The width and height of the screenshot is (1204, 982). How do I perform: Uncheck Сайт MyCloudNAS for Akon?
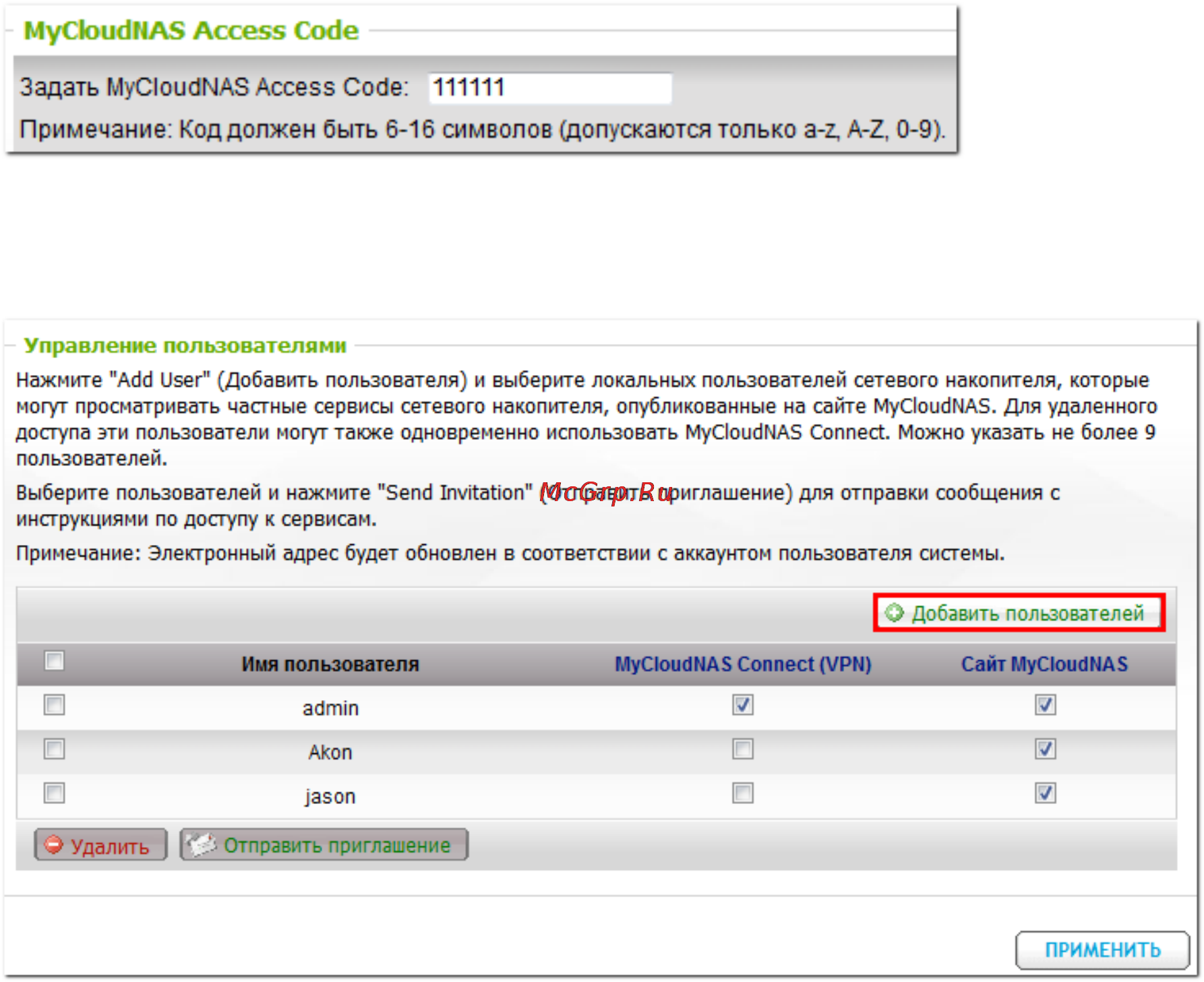tap(1046, 749)
